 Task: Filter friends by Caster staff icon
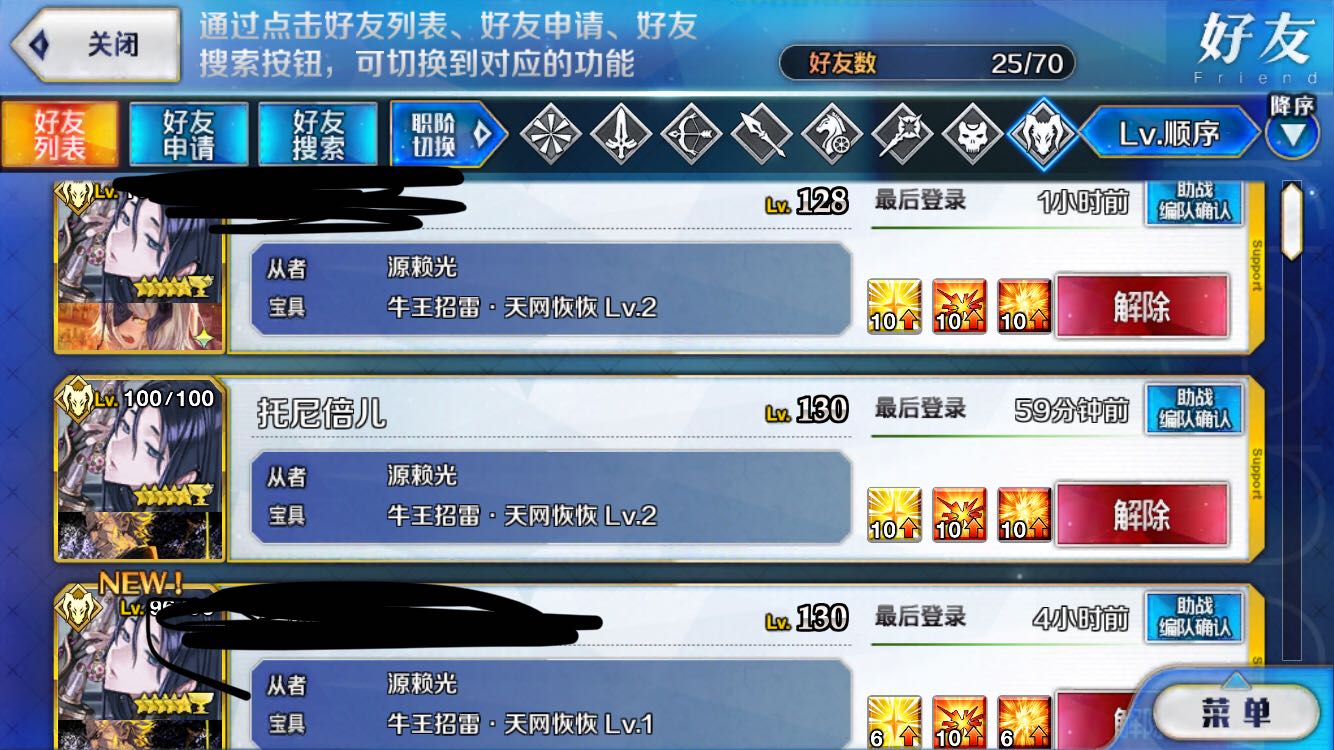coord(902,133)
